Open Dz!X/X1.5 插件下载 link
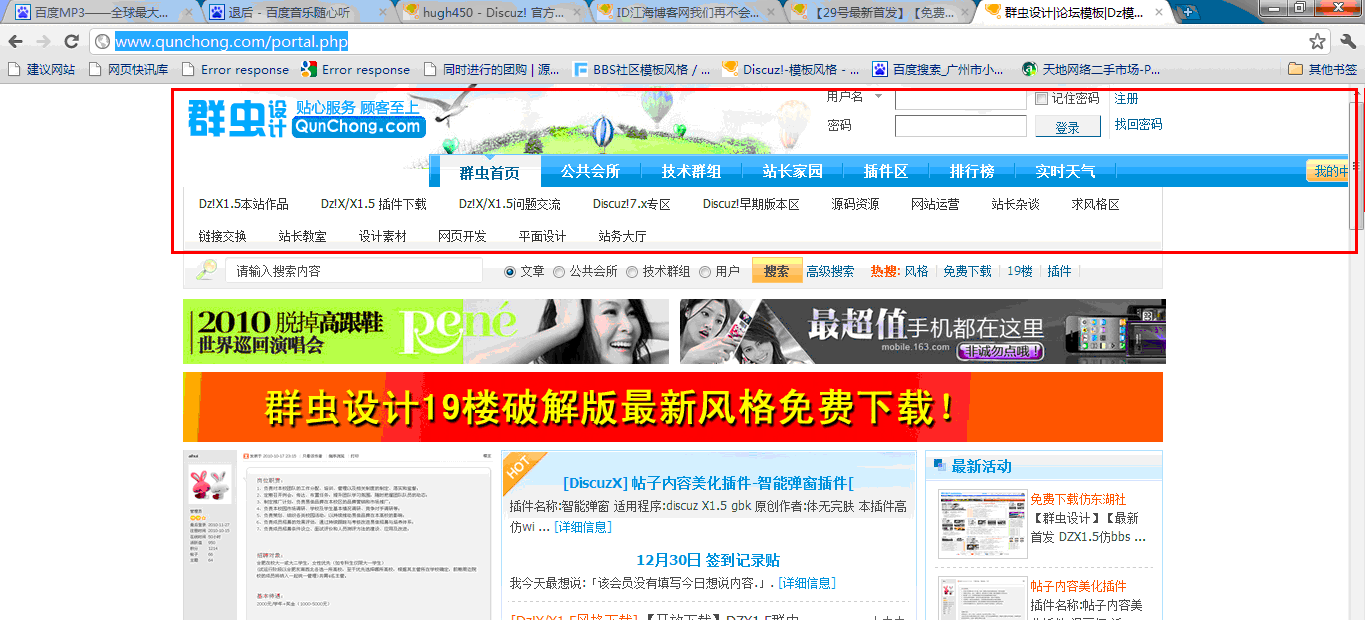The width and height of the screenshot is (1365, 620). click(x=374, y=204)
